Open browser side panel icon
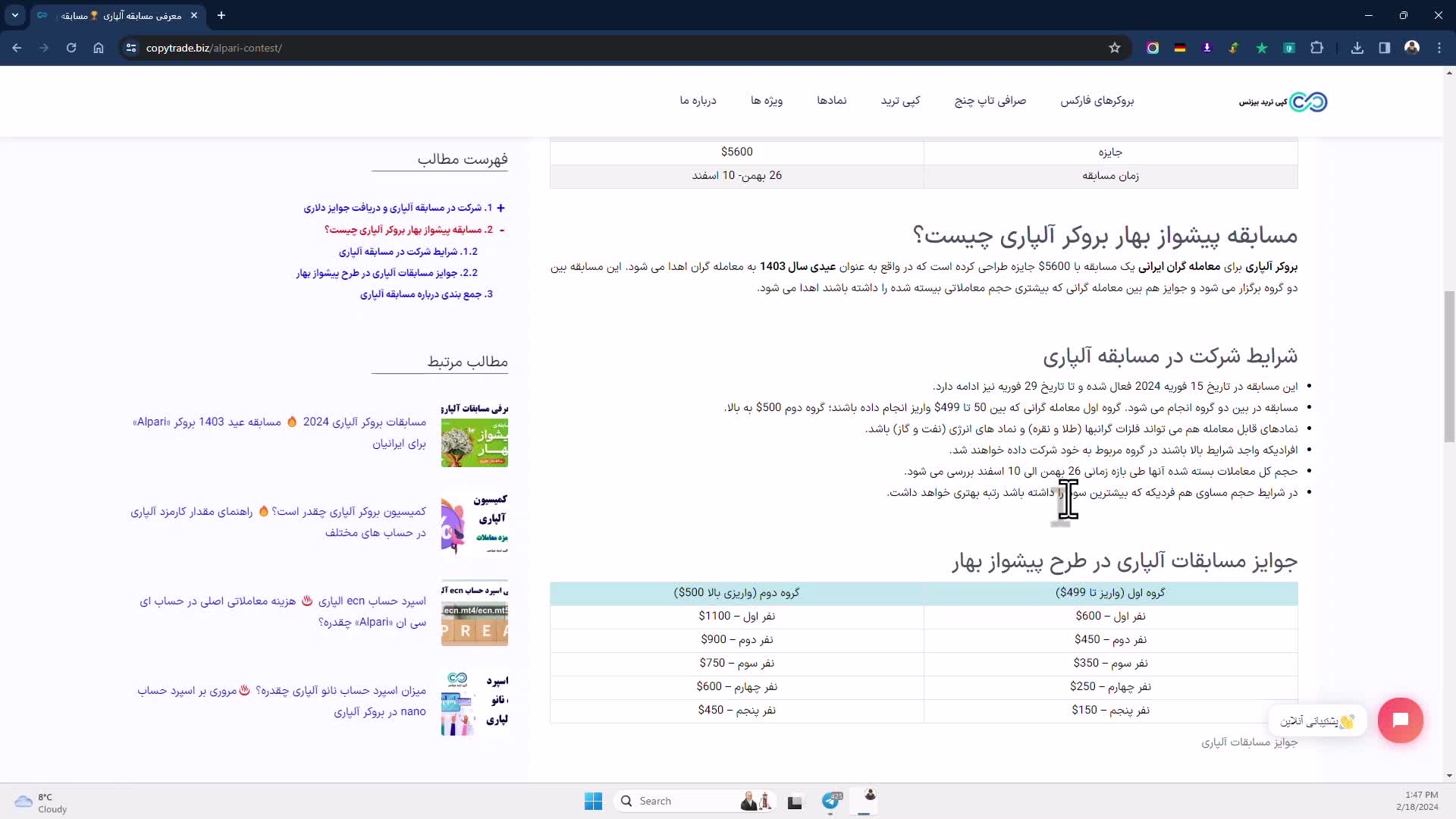 pyautogui.click(x=1384, y=48)
